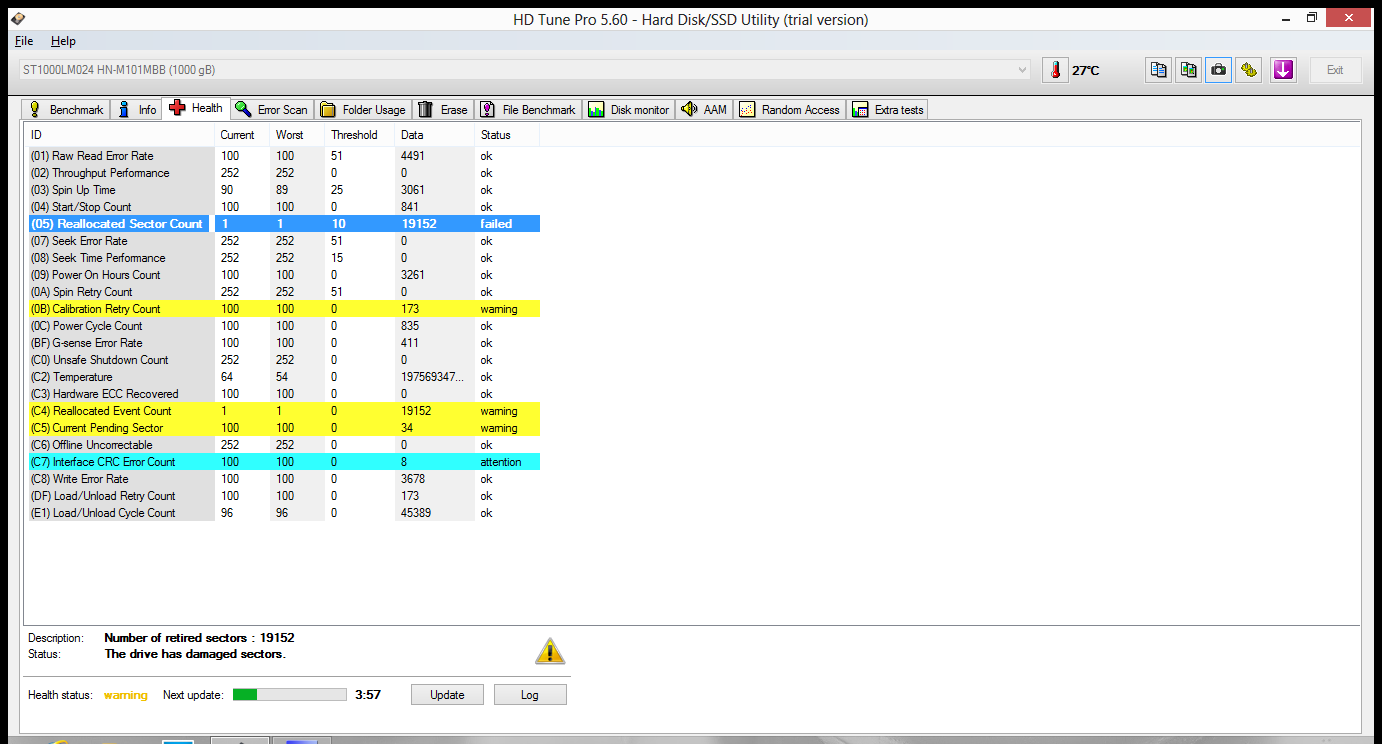
Task: Open the File menu
Action: coord(24,41)
